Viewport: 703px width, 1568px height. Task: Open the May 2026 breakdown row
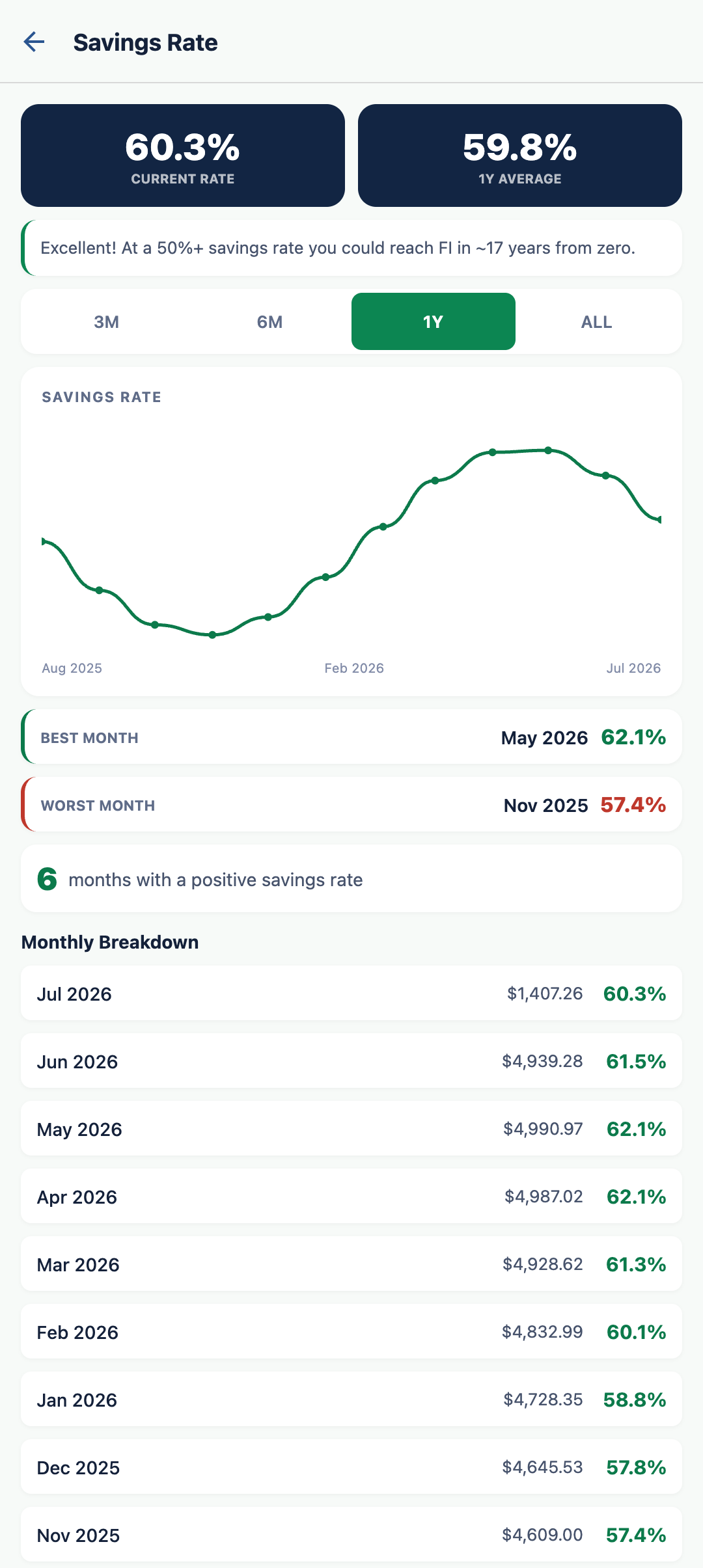click(351, 1129)
